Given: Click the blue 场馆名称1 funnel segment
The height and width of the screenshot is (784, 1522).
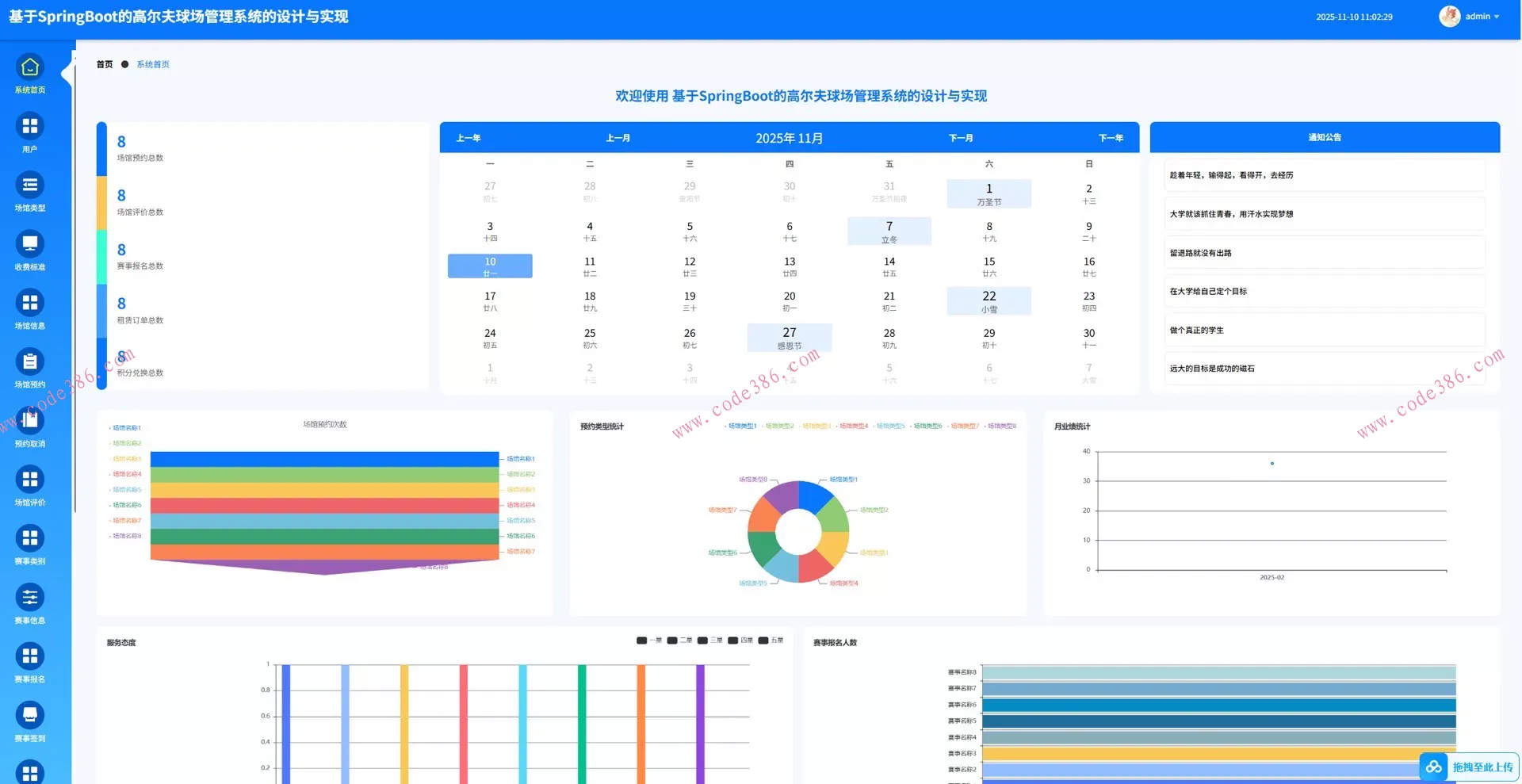Looking at the screenshot, I should pyautogui.click(x=324, y=459).
